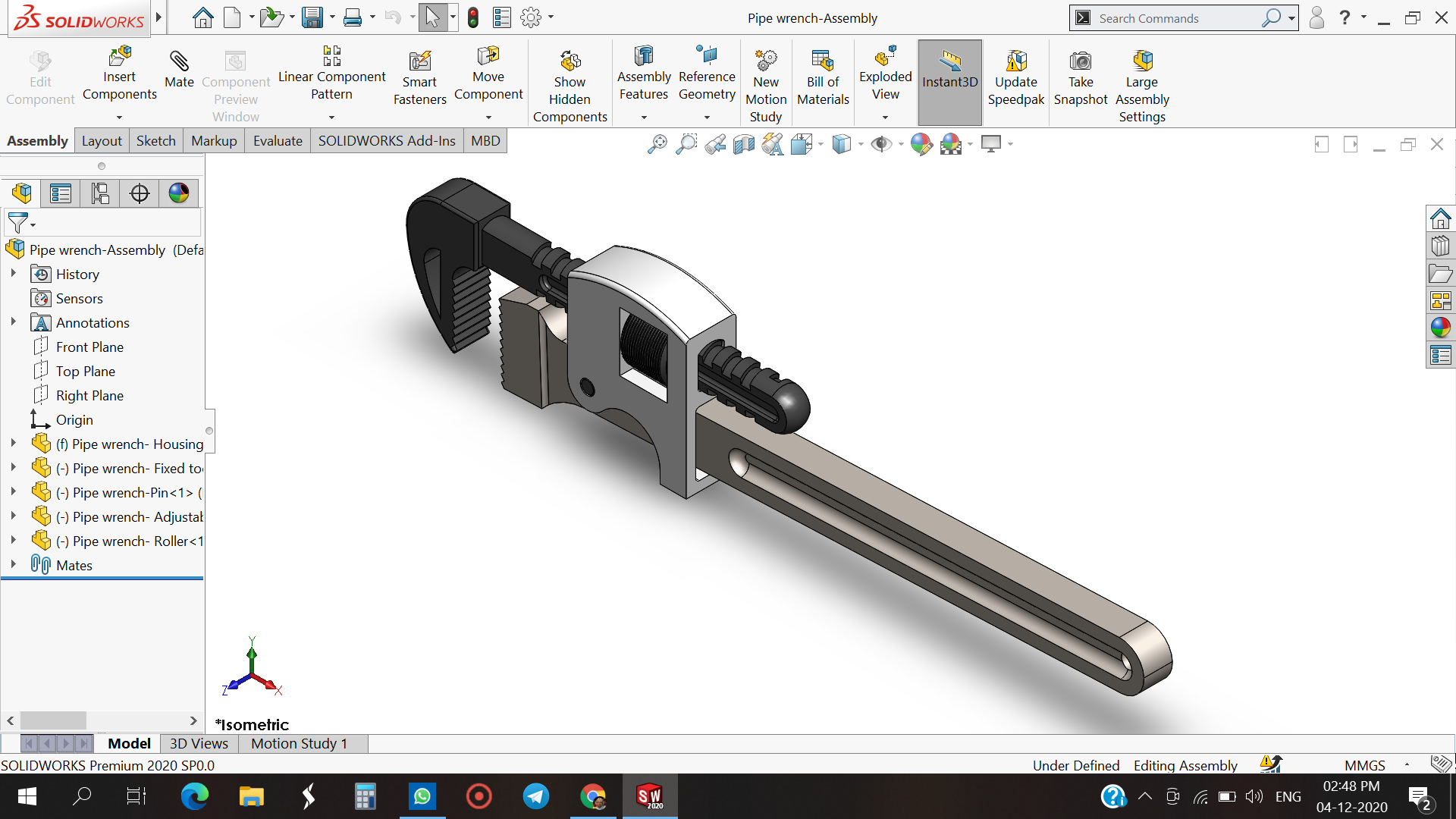Insert Bill of Materials
The image size is (1456, 819).
point(823,78)
